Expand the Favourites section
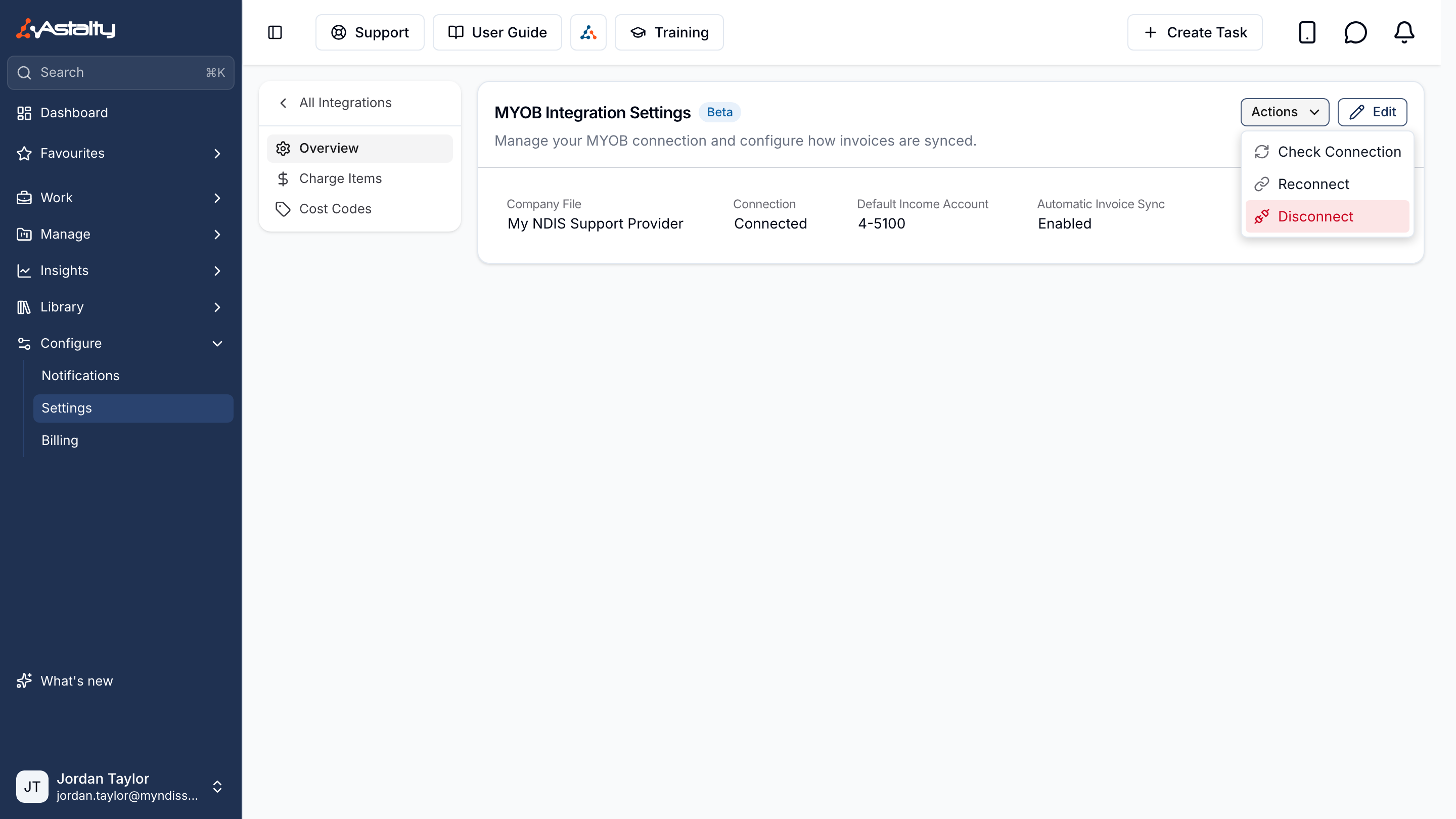The image size is (1456, 819). pos(217,153)
